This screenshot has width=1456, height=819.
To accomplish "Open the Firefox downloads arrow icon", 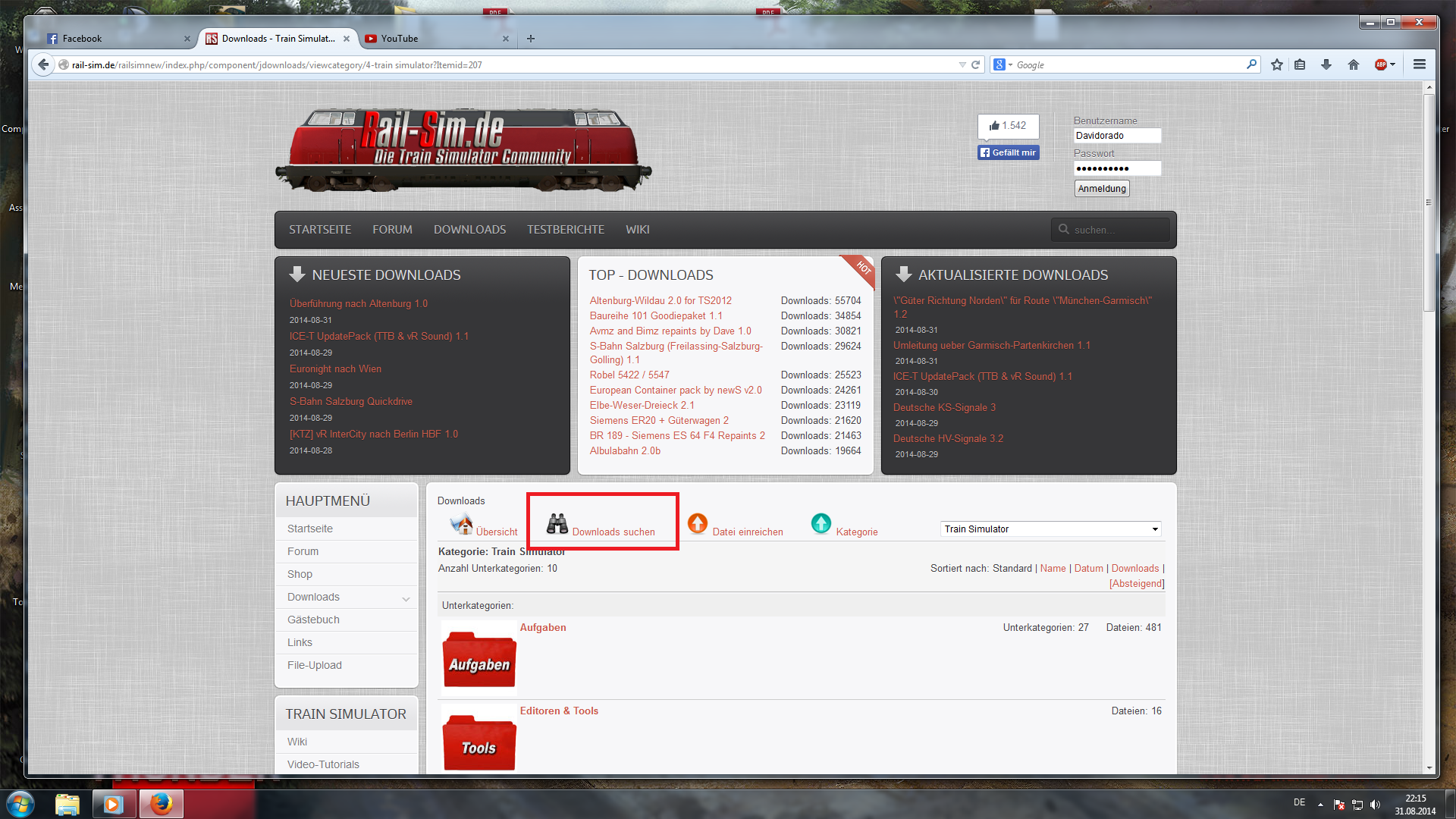I will click(1326, 64).
